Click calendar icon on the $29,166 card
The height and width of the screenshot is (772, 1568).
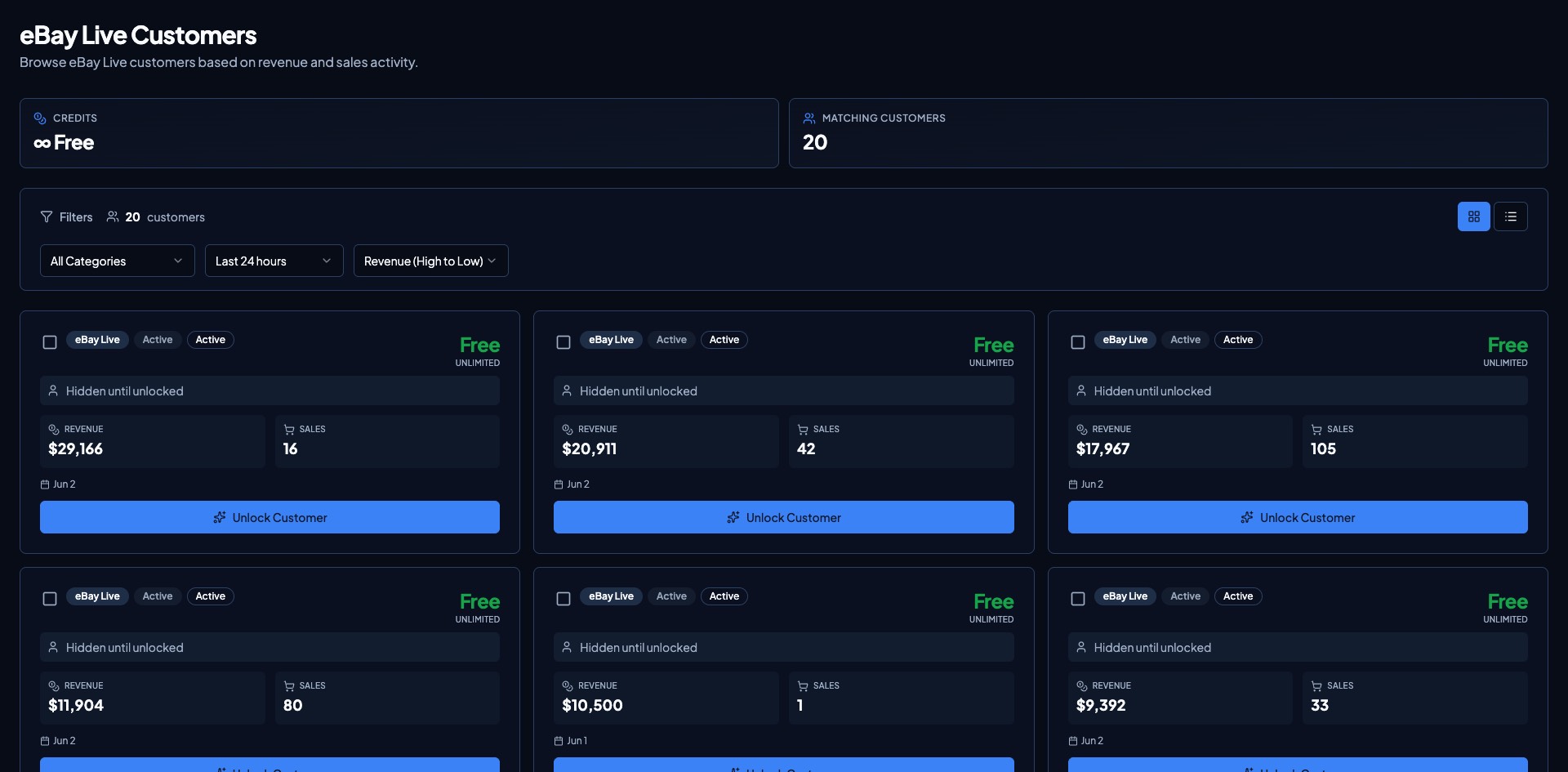pyautogui.click(x=45, y=484)
